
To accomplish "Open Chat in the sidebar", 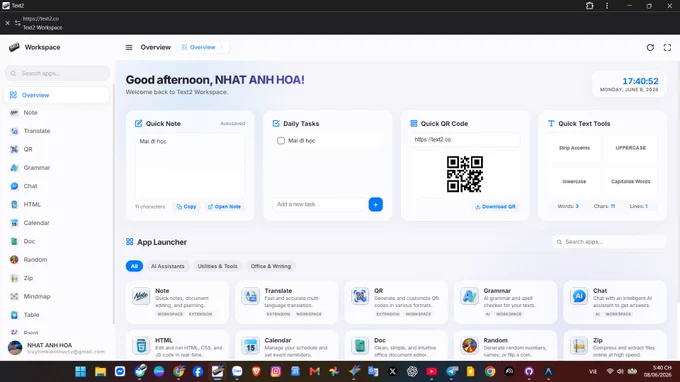I will click(x=56, y=186).
